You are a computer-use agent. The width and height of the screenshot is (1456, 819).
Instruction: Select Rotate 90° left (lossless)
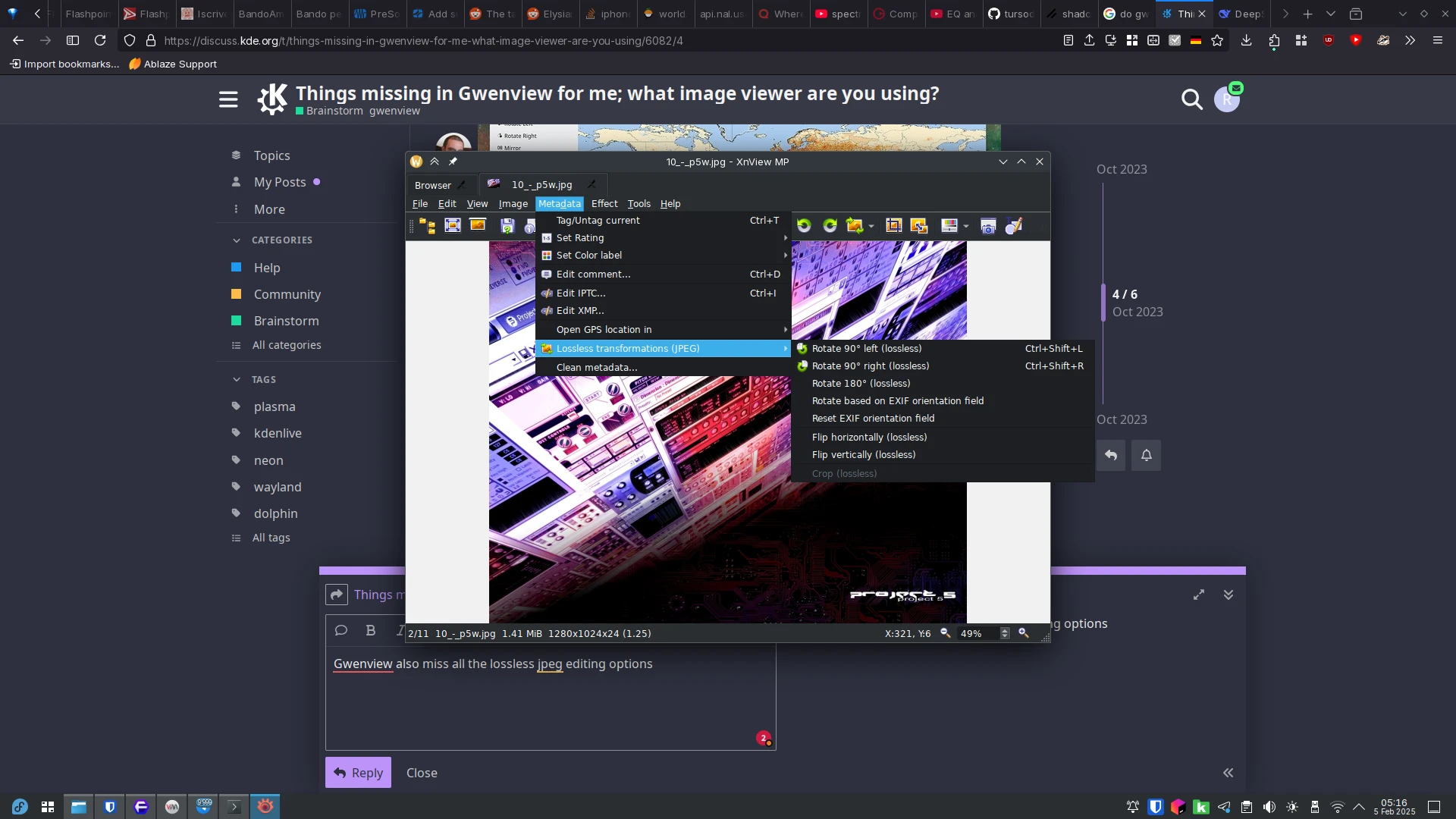943,348
